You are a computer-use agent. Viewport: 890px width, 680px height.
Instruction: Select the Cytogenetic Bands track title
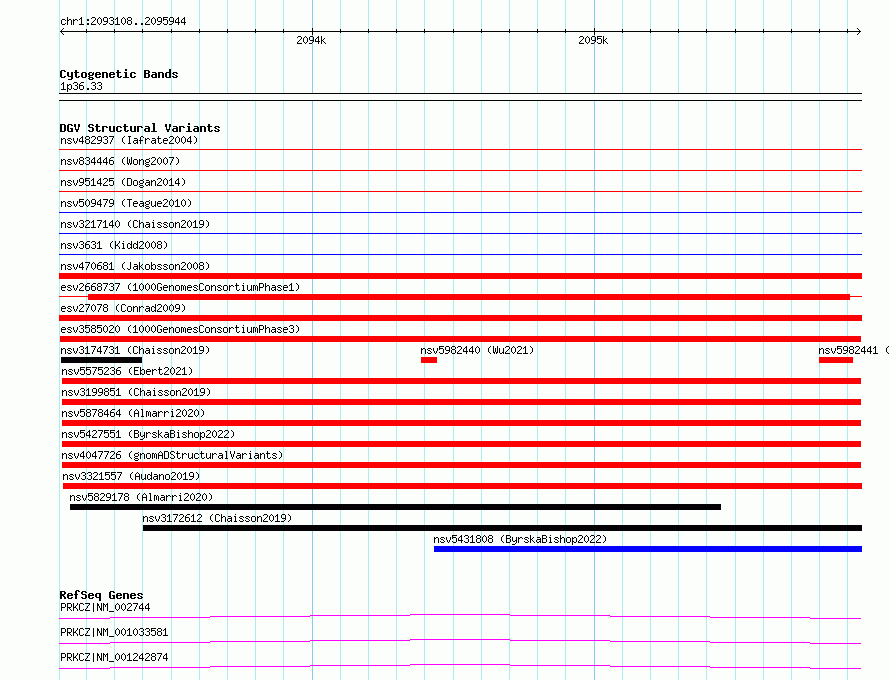coord(119,74)
